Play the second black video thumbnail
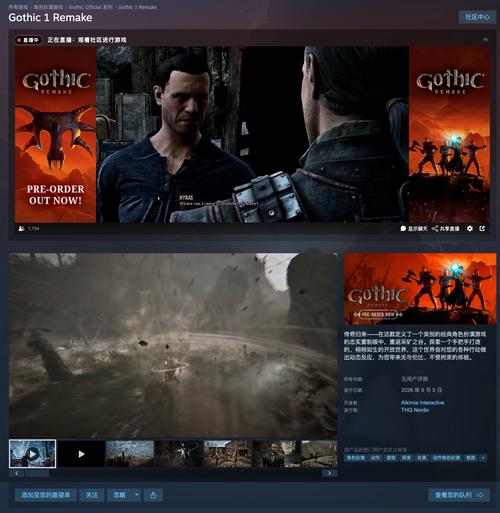500x513 pixels. pos(81,454)
